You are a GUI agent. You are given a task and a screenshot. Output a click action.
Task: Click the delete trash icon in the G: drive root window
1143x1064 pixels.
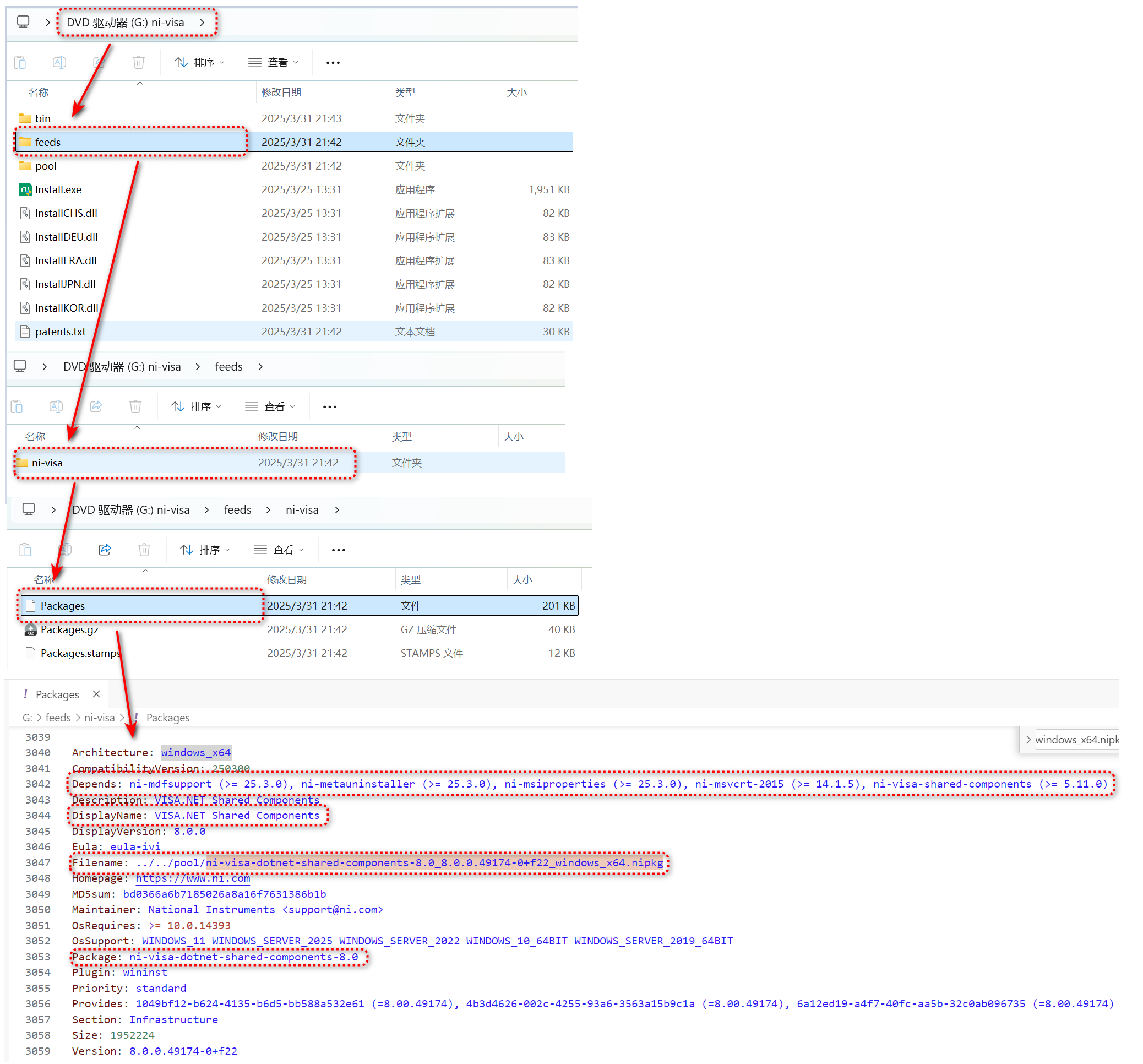click(139, 62)
